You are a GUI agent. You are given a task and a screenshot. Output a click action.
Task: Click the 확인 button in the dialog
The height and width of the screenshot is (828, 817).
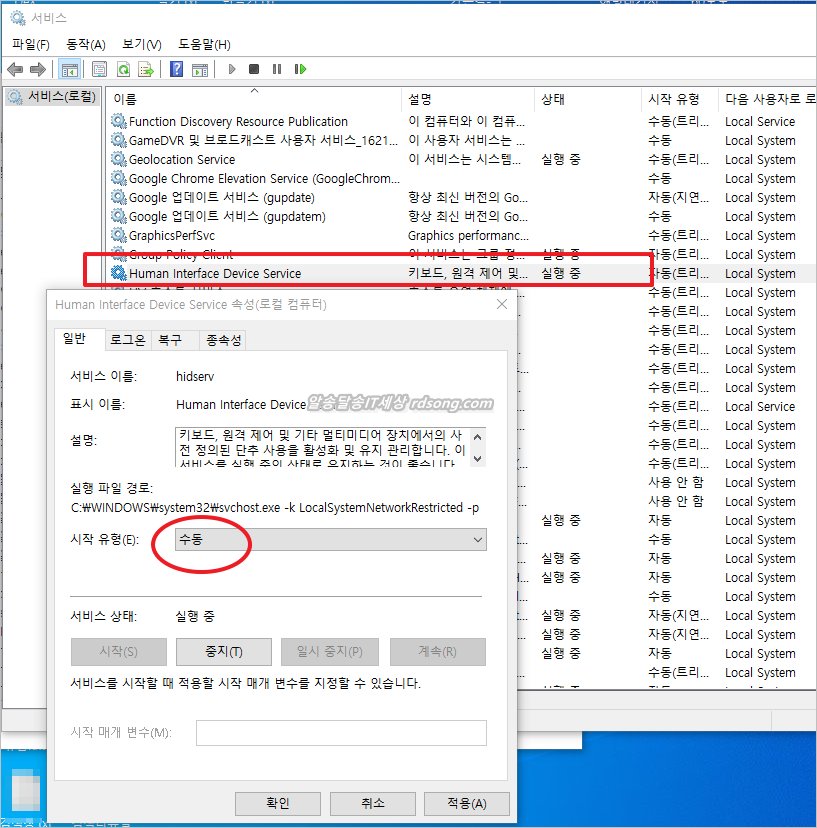point(278,803)
